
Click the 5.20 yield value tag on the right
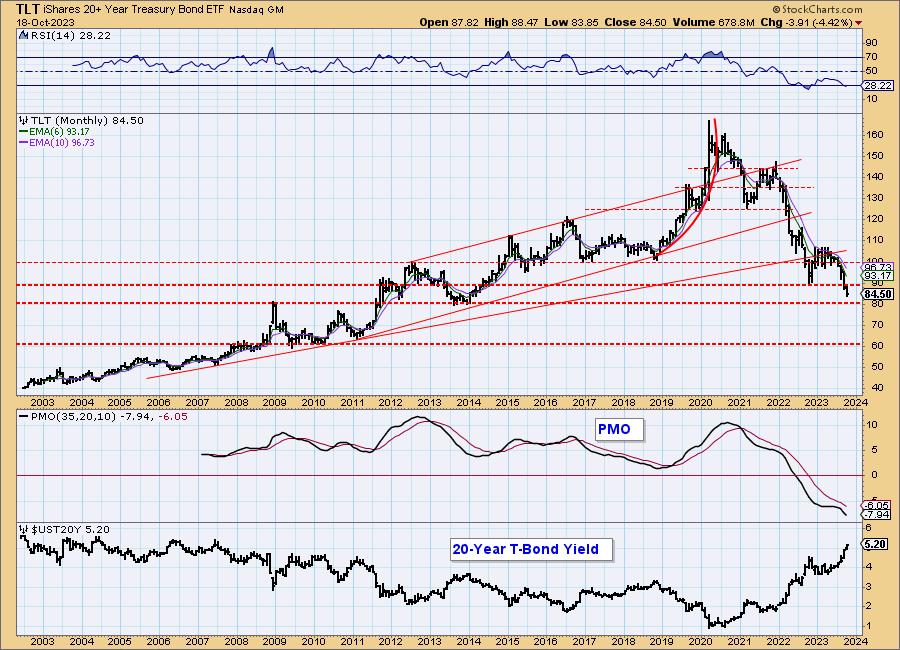click(876, 544)
